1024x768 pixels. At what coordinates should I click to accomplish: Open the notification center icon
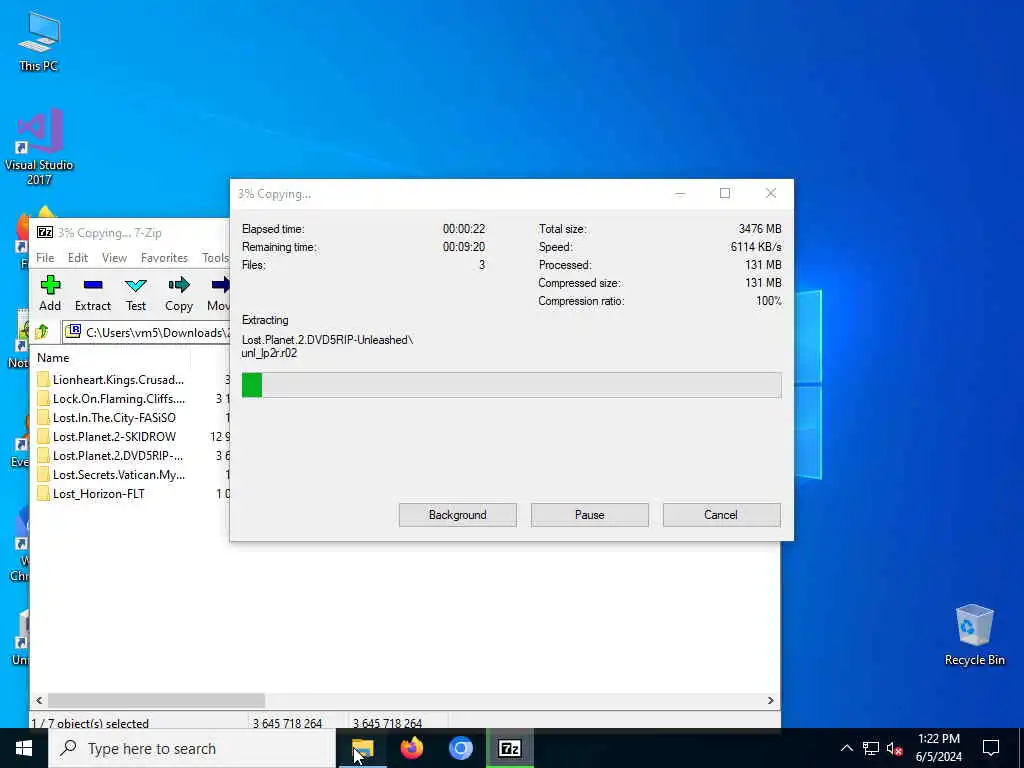click(x=991, y=748)
